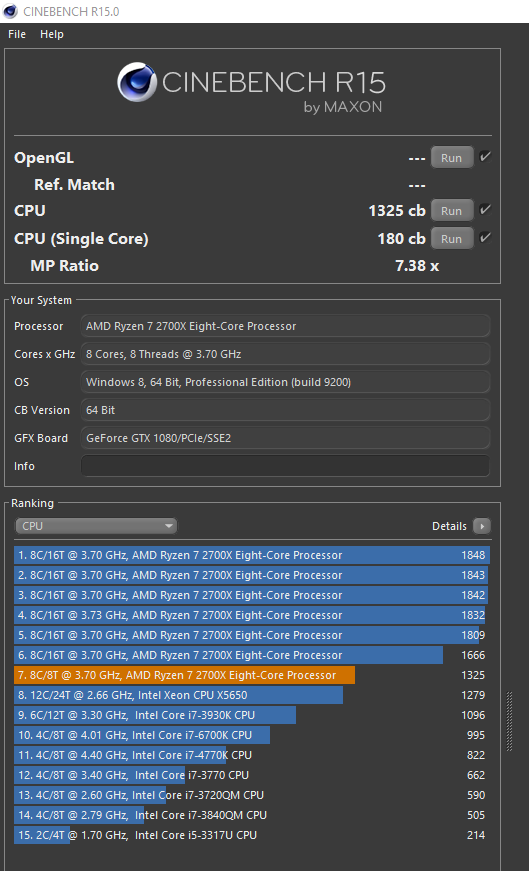
Task: Run the CPU benchmark
Action: pos(452,211)
